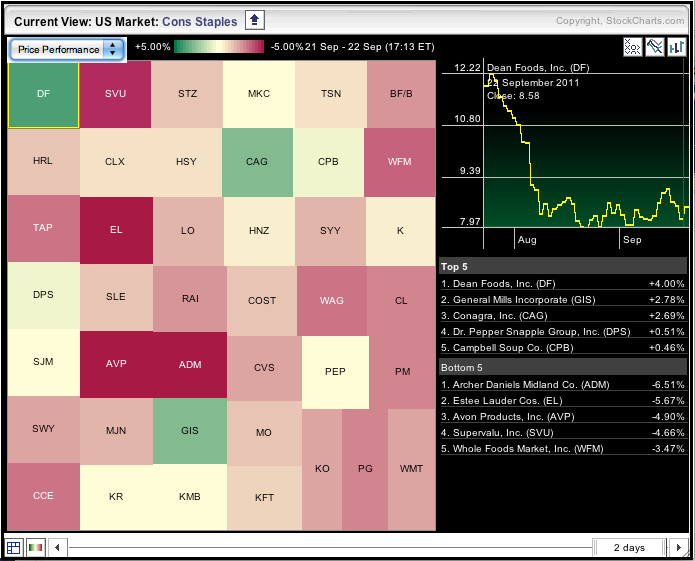Screen dimensions: 695x561
Task: Select the CPB tile
Action: pyautogui.click(x=328, y=162)
